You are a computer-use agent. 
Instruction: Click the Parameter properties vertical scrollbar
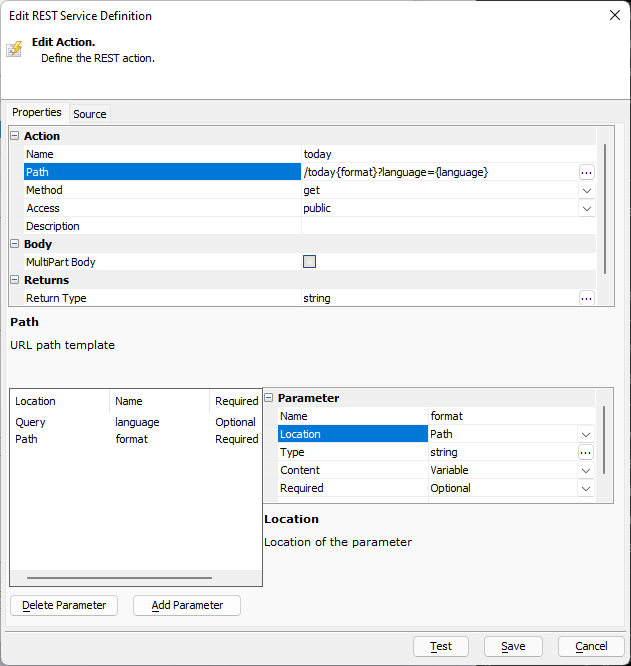(x=604, y=440)
